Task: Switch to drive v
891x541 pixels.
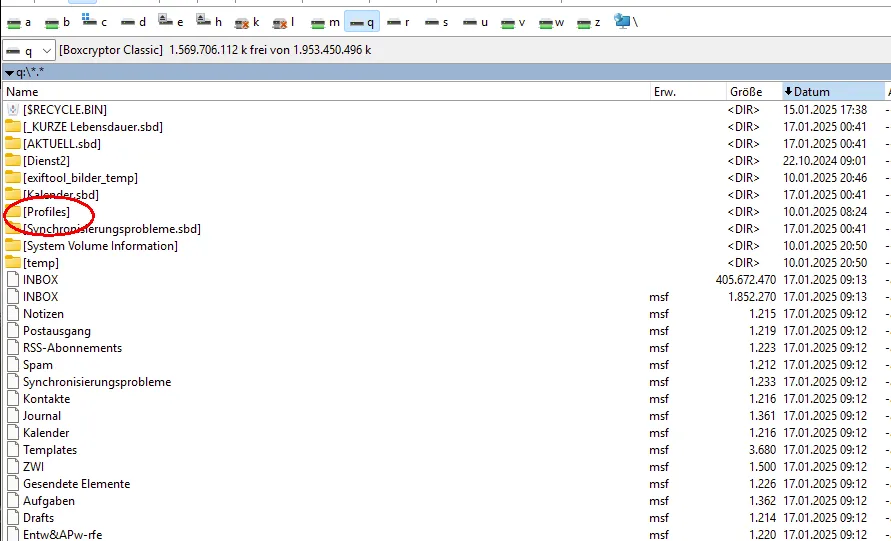Action: pos(513,22)
